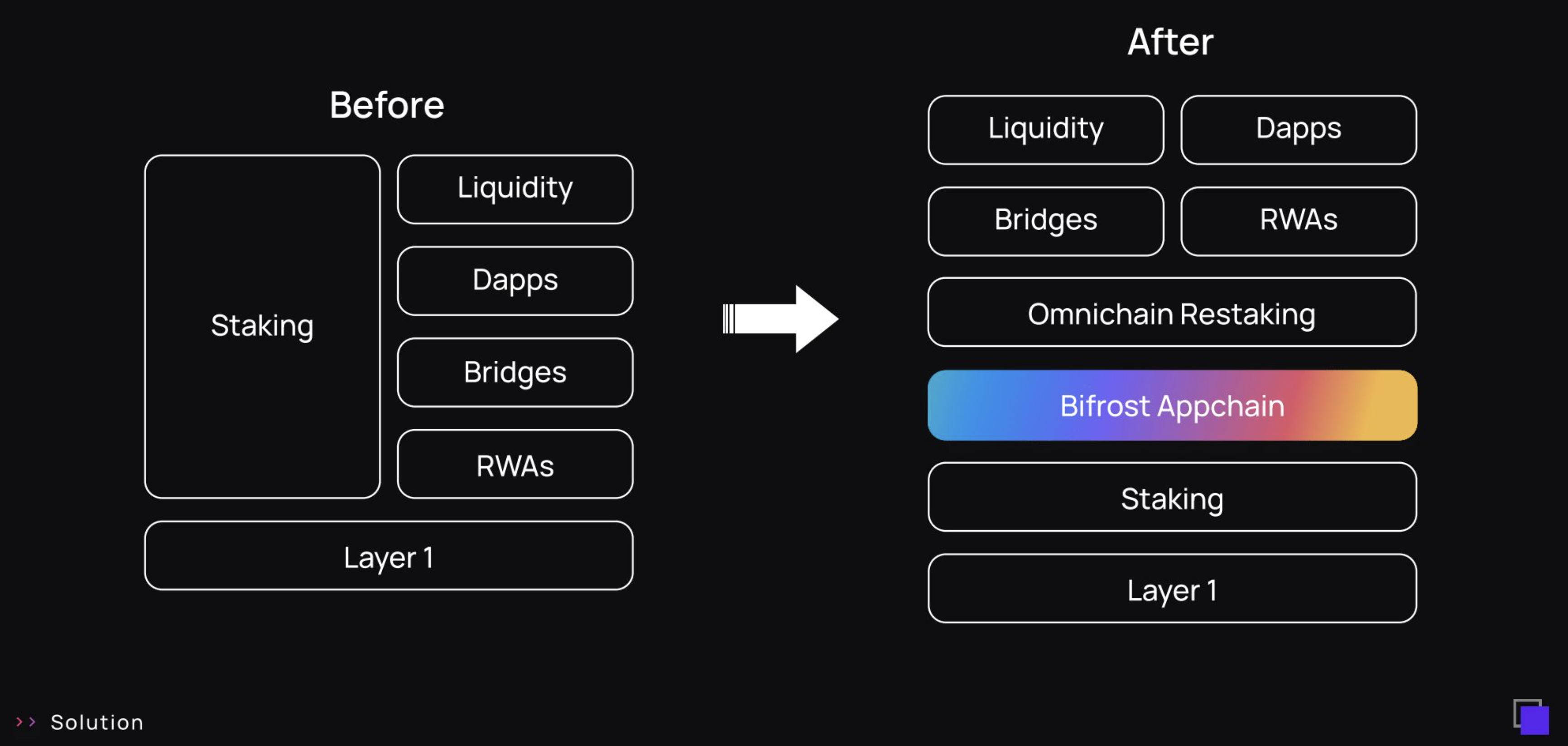
Task: Click the pink double chevron icon
Action: 25,722
